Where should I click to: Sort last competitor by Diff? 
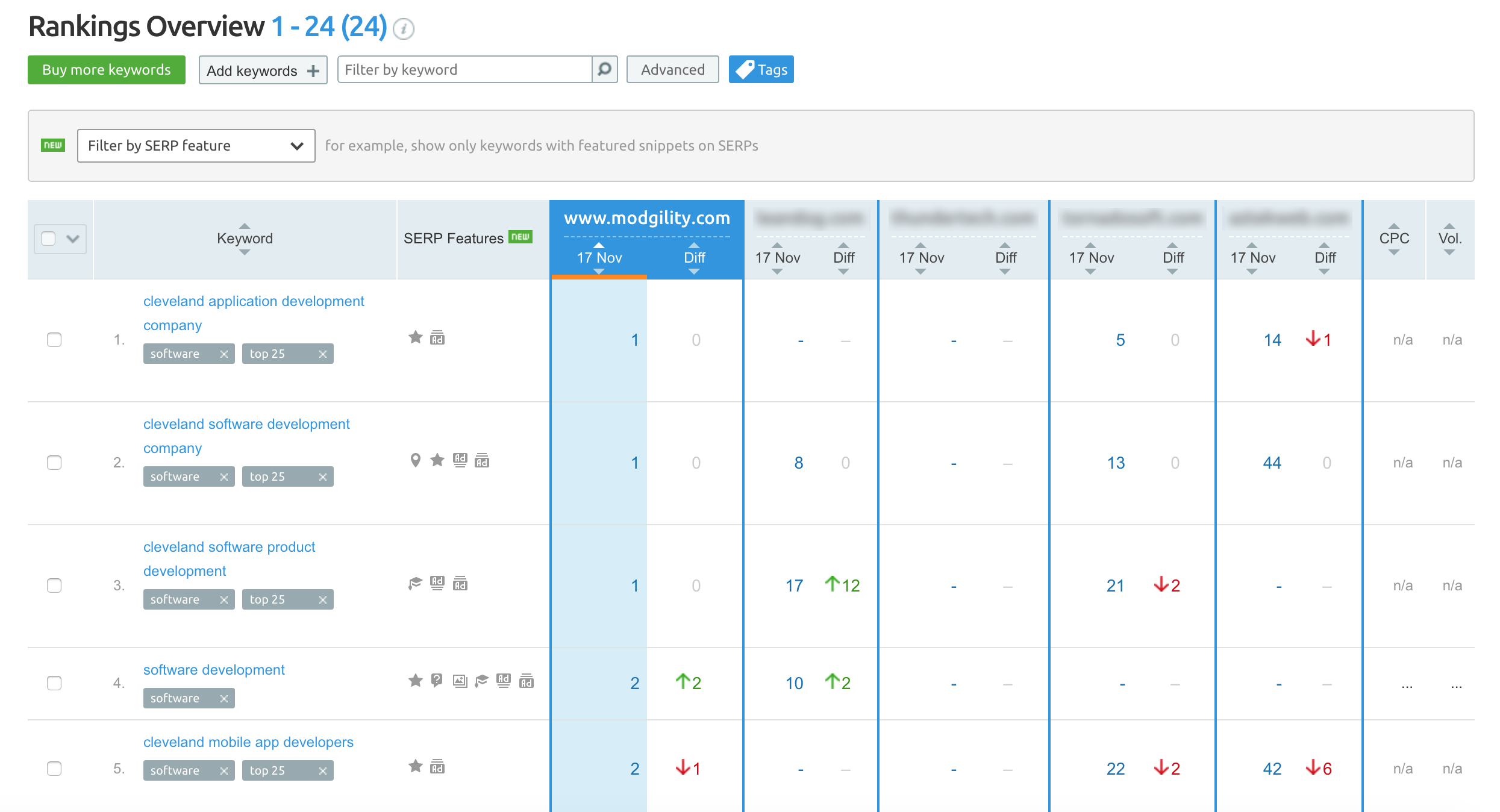1325,258
